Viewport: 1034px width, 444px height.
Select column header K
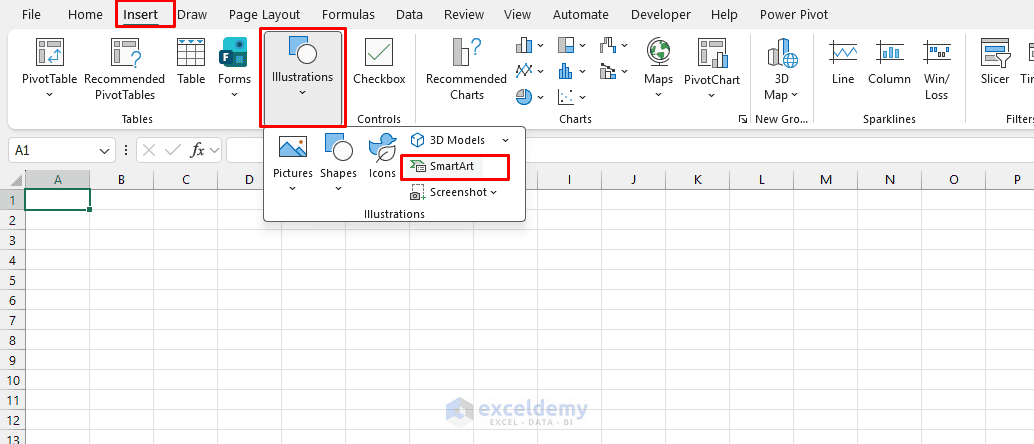point(698,179)
